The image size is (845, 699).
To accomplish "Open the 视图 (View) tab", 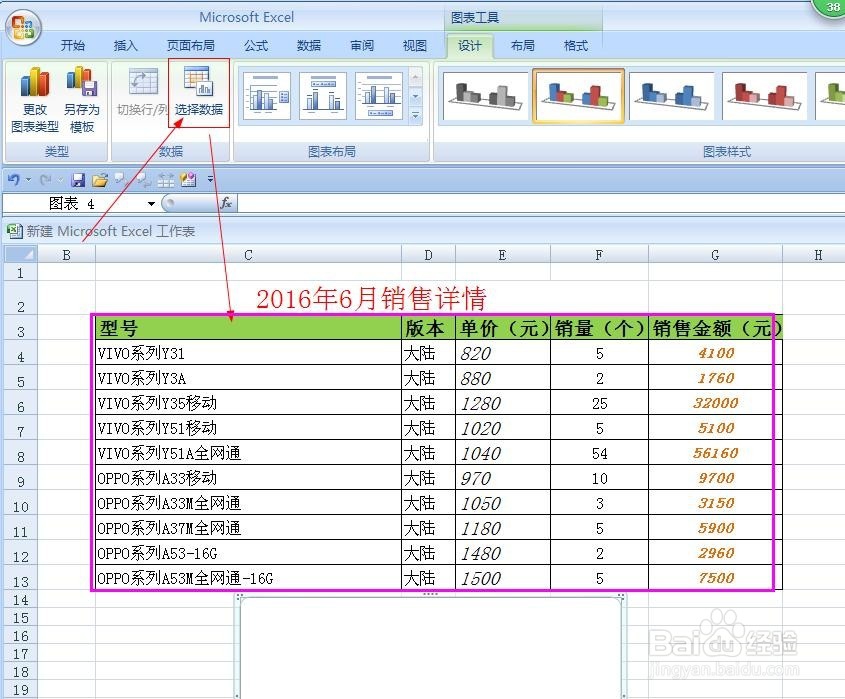I will click(414, 46).
